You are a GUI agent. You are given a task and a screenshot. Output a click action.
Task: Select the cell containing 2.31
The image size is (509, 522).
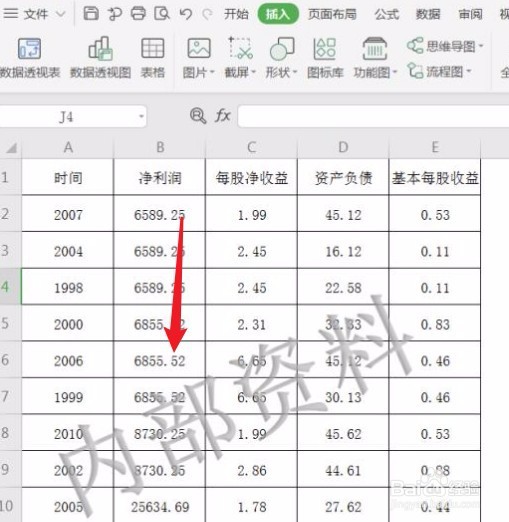tap(252, 323)
